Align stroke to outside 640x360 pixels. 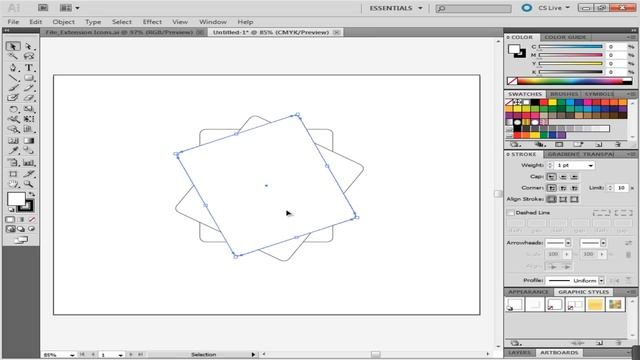[x=574, y=199]
